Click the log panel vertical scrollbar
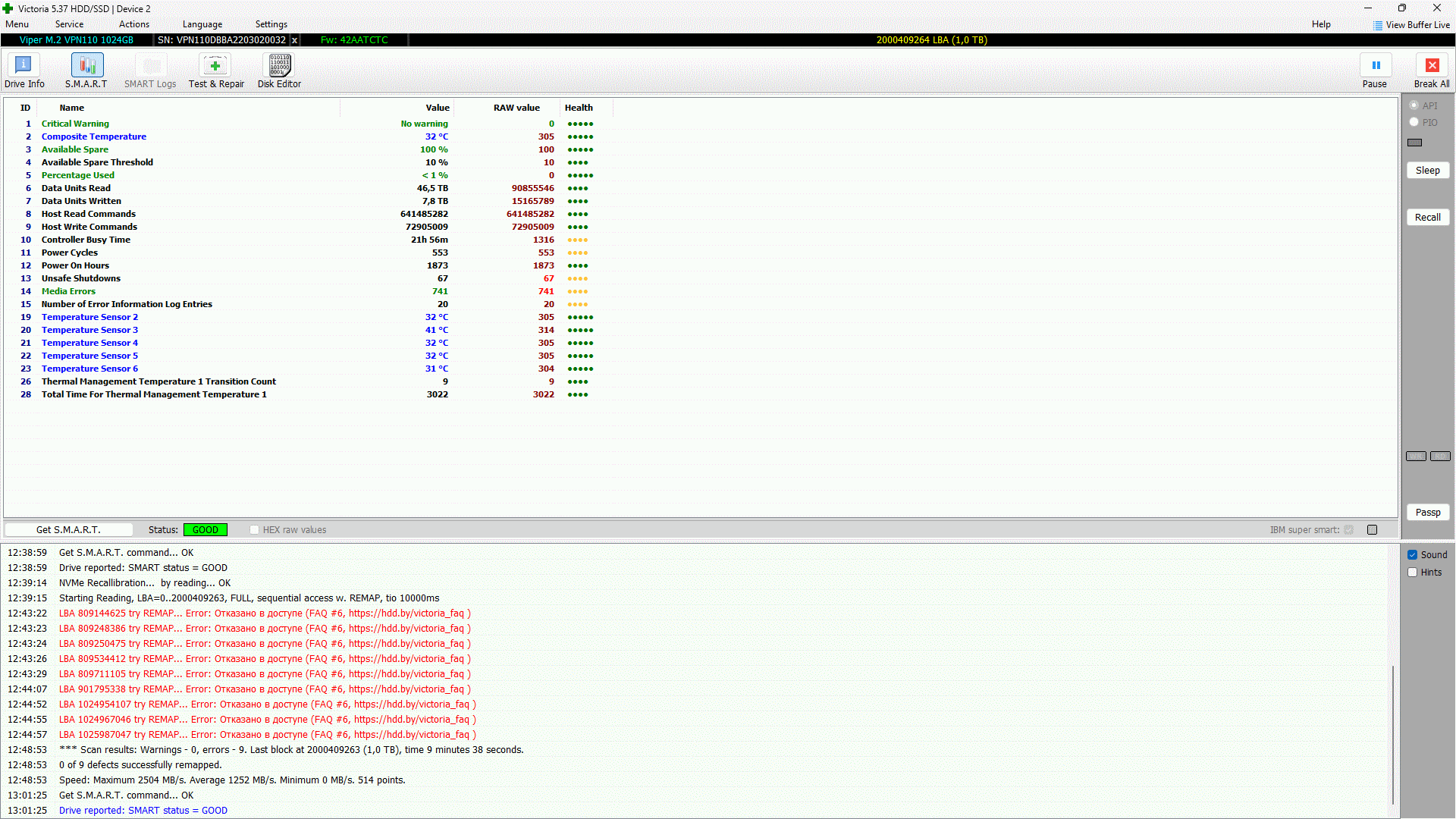This screenshot has width=1456, height=819. pyautogui.click(x=1393, y=734)
